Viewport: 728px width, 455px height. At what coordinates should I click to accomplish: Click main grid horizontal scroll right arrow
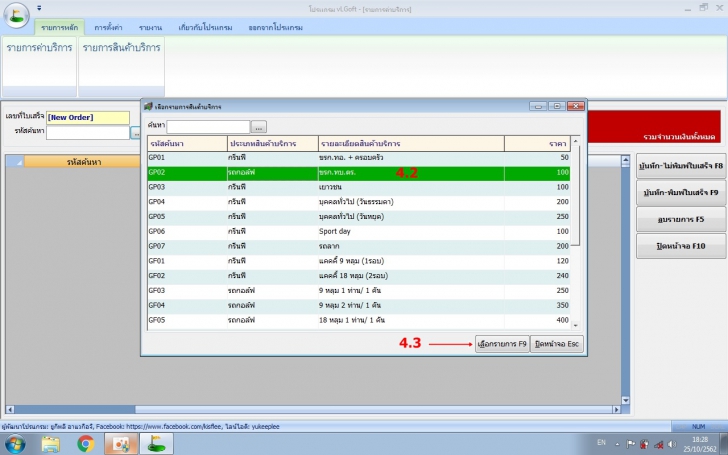[x=617, y=410]
